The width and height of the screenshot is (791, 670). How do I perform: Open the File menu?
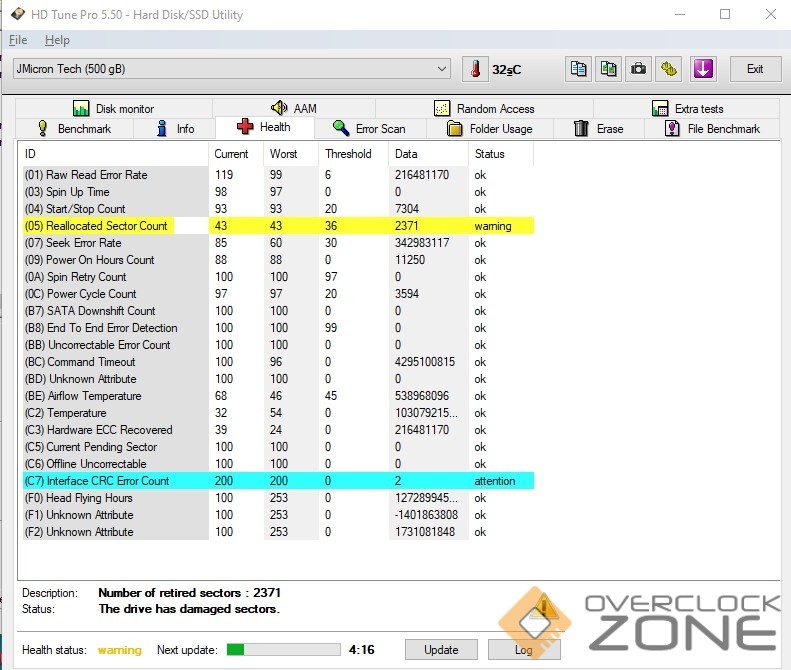click(18, 40)
